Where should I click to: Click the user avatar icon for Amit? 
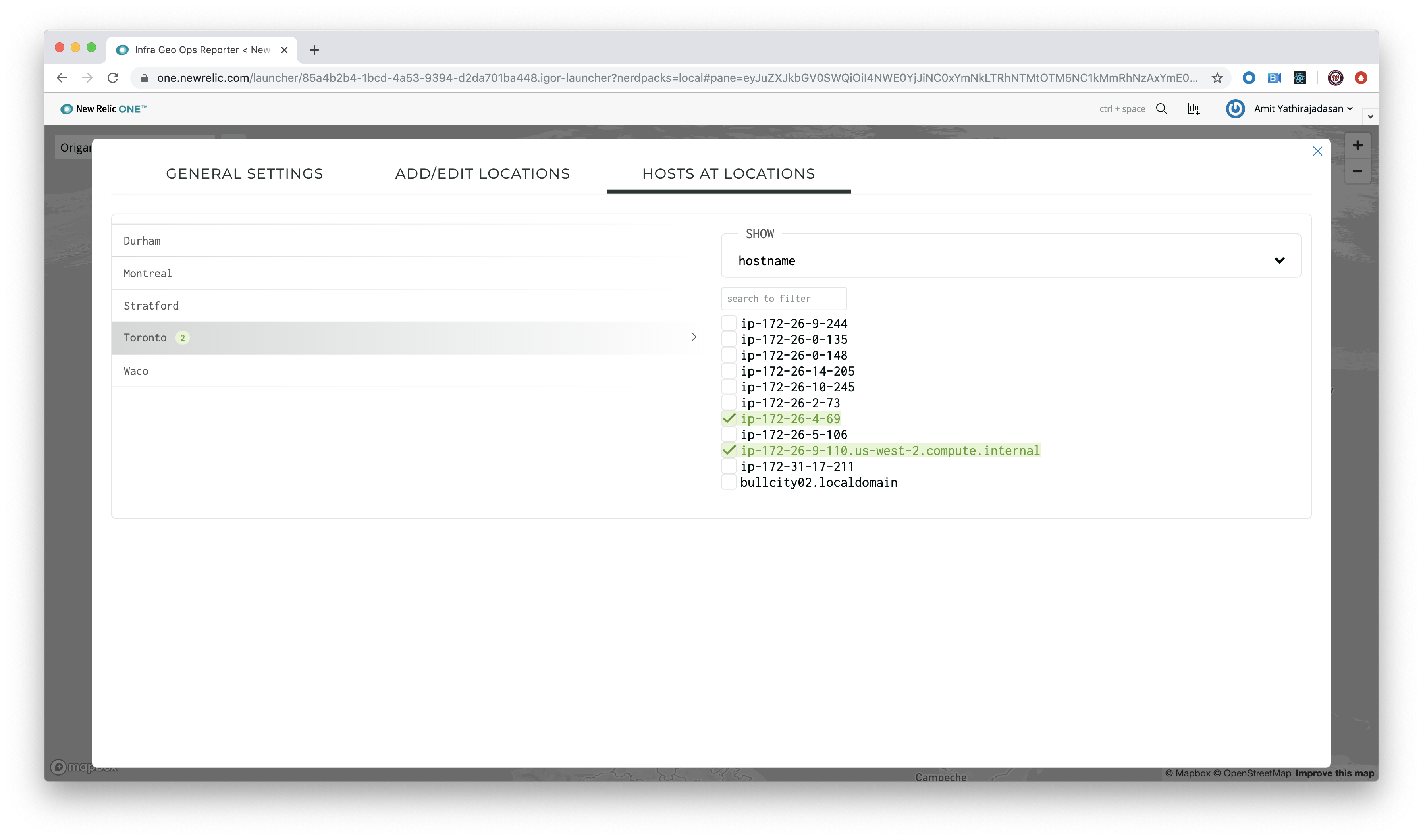tap(1236, 108)
